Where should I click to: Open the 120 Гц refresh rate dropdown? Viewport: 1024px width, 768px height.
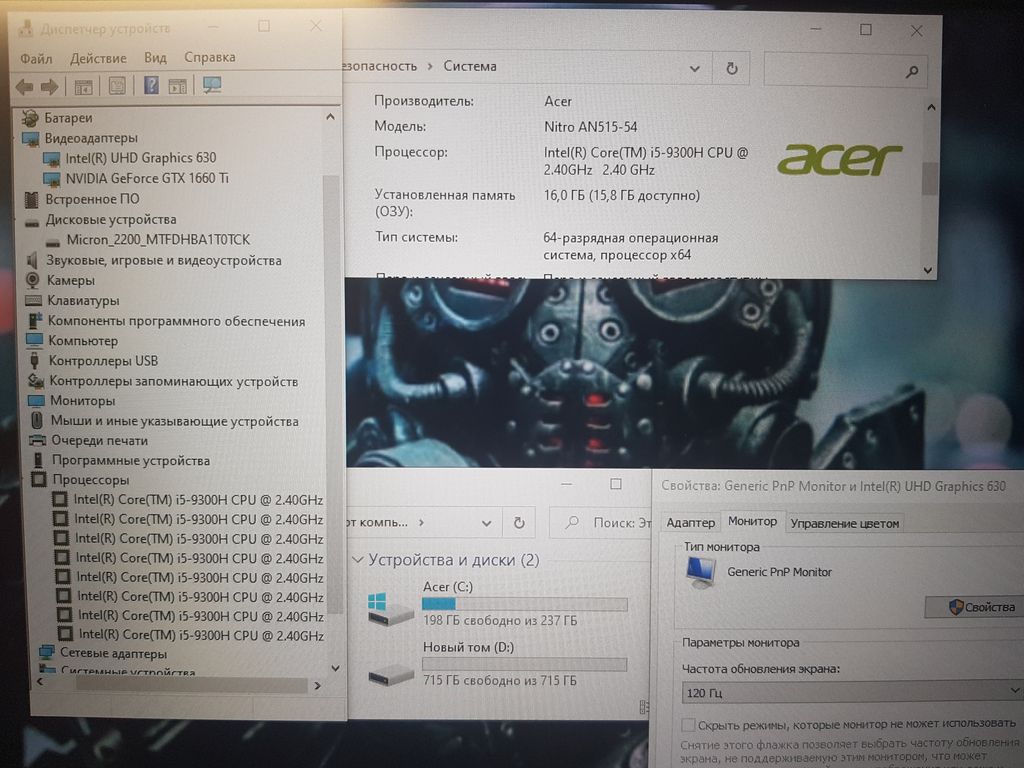pos(848,692)
